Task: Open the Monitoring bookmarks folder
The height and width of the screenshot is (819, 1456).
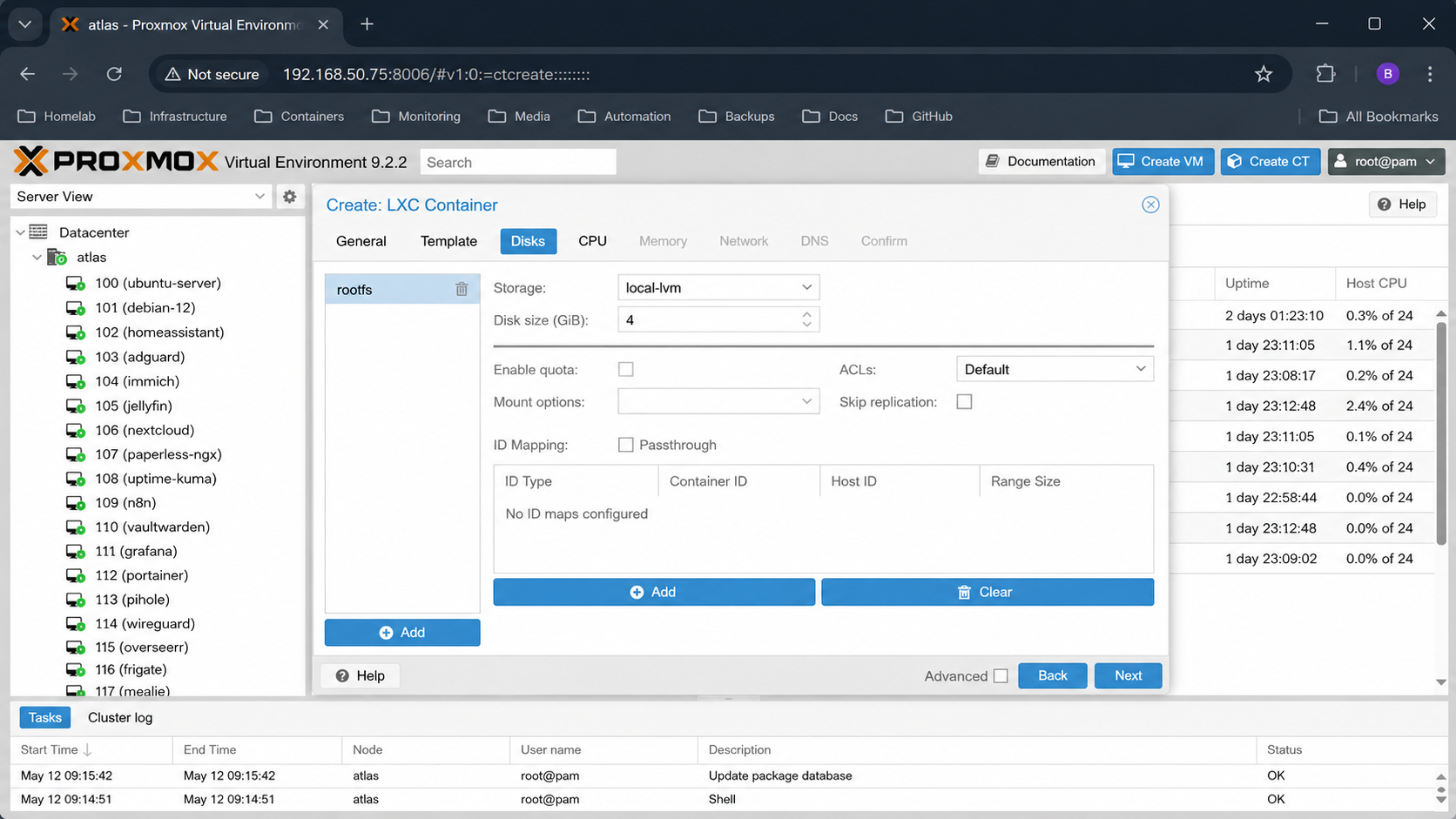Action: click(416, 116)
